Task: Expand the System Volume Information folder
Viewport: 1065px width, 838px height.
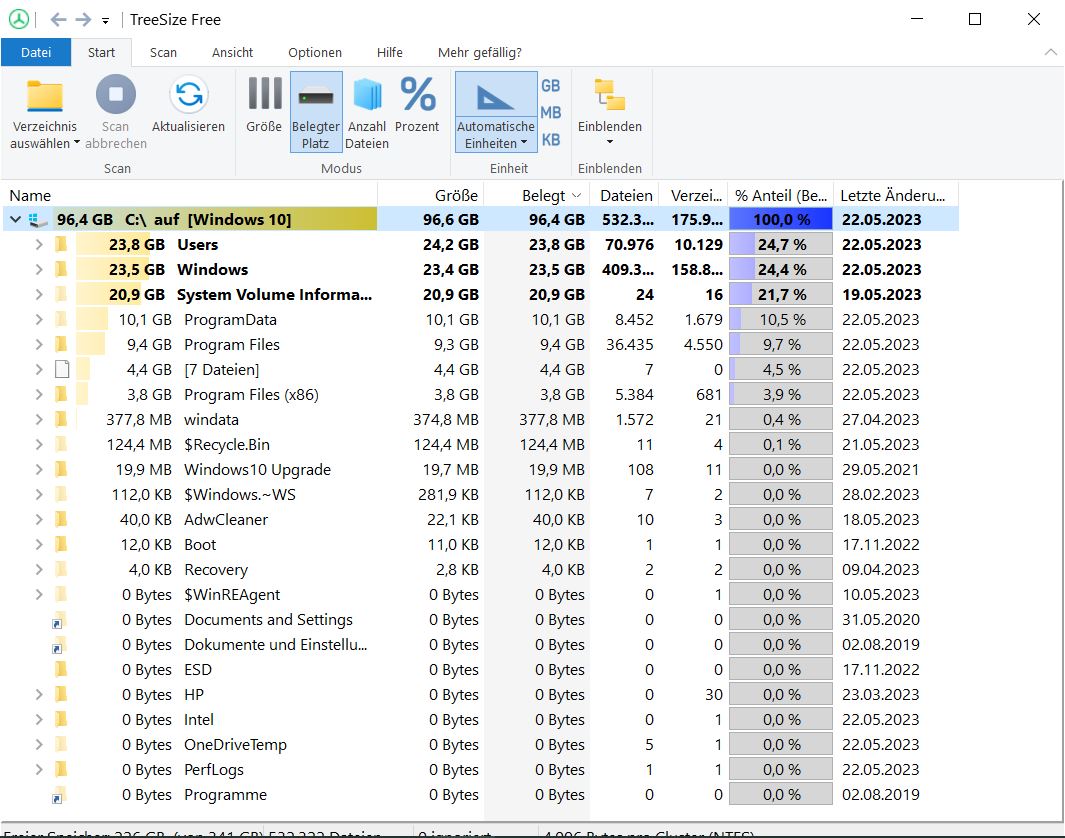Action: (39, 295)
